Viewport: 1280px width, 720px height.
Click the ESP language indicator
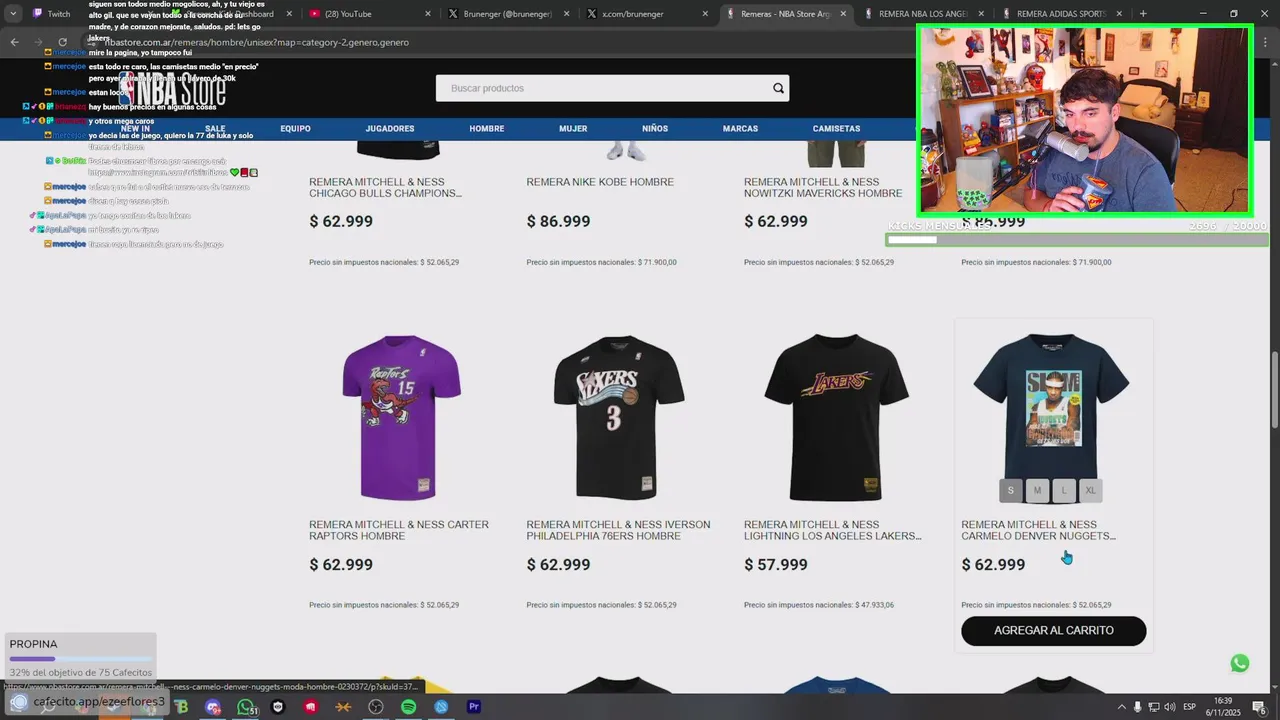[x=1189, y=707]
